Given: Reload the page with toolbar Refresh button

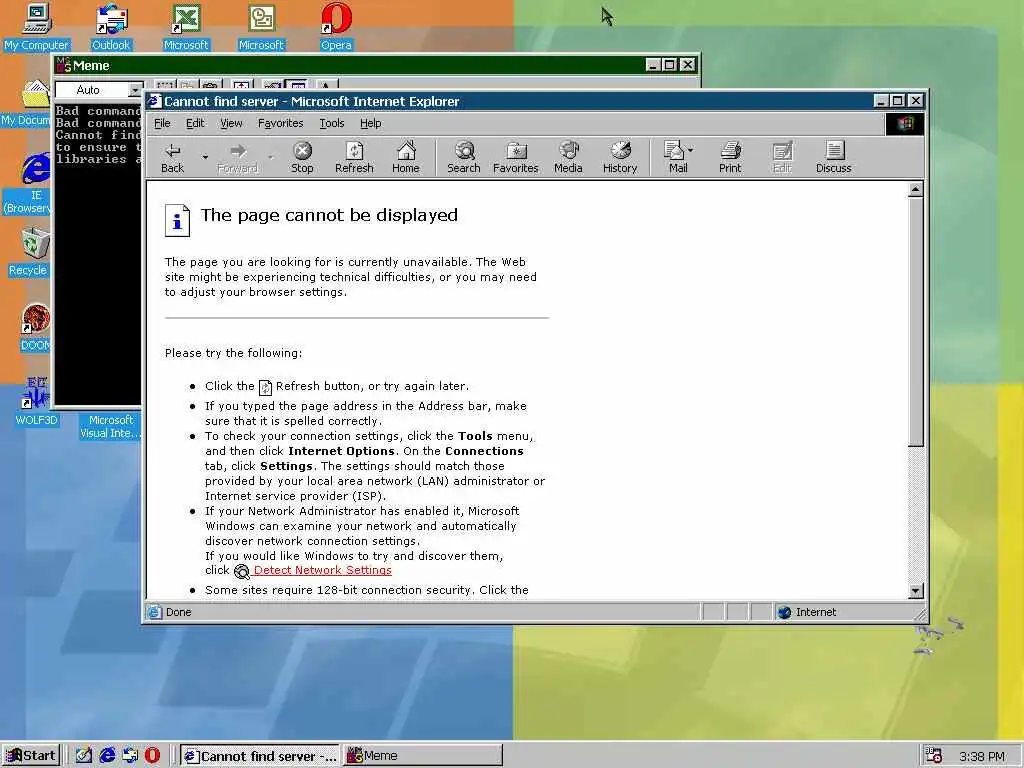Looking at the screenshot, I should tap(354, 157).
